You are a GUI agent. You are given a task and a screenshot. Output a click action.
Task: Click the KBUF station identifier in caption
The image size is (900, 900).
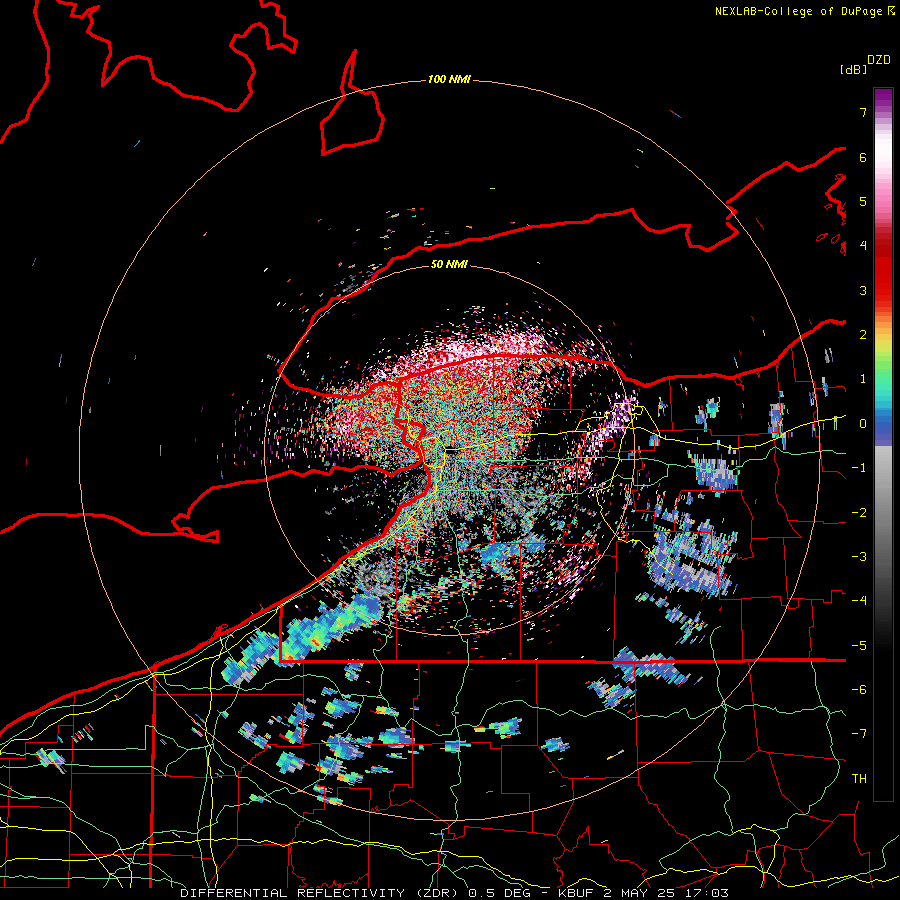(x=577, y=893)
